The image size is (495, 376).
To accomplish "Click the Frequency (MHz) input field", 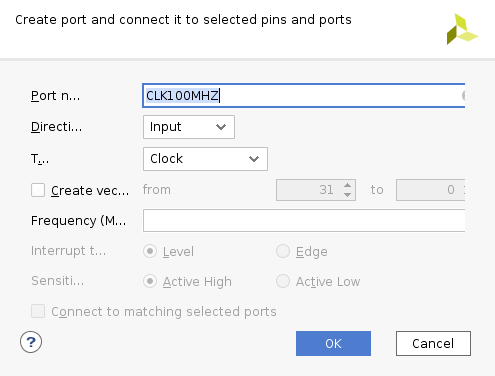I will (x=304, y=220).
